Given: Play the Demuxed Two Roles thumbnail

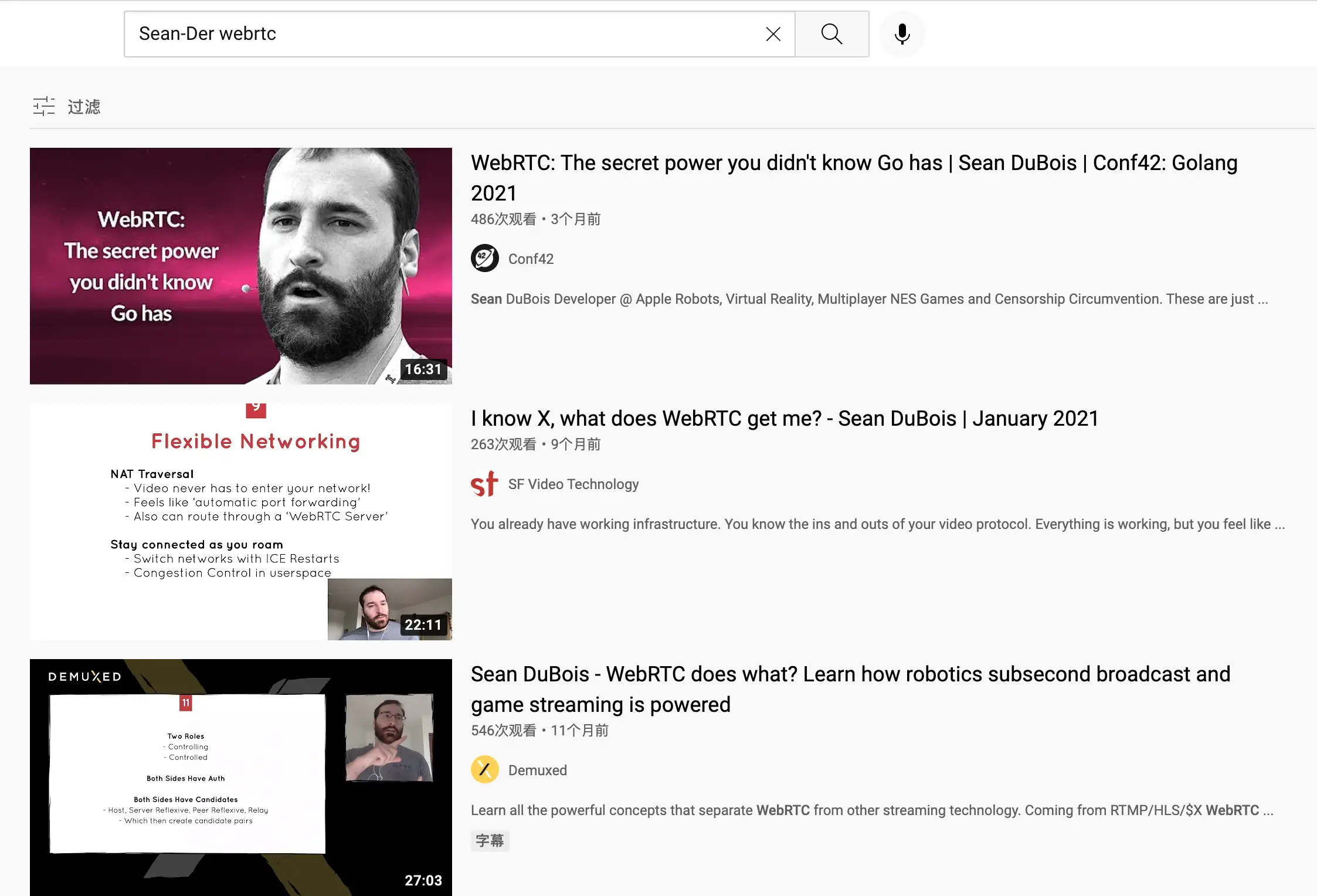Looking at the screenshot, I should click(x=240, y=777).
